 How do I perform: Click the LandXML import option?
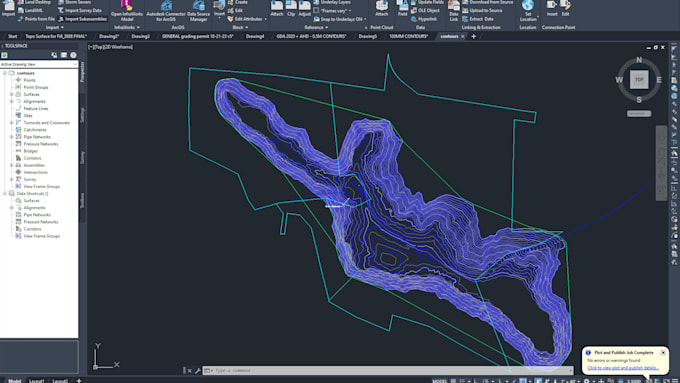coord(30,10)
